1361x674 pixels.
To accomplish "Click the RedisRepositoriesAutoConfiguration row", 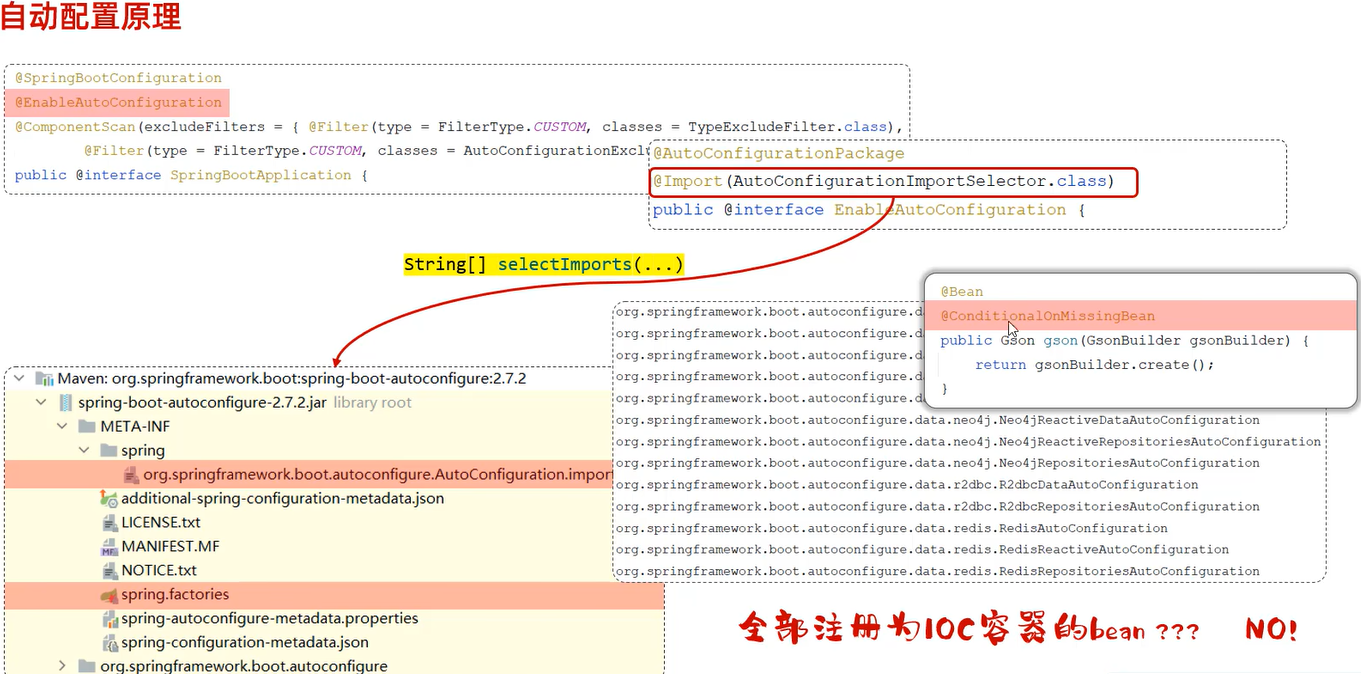I will tap(938, 572).
